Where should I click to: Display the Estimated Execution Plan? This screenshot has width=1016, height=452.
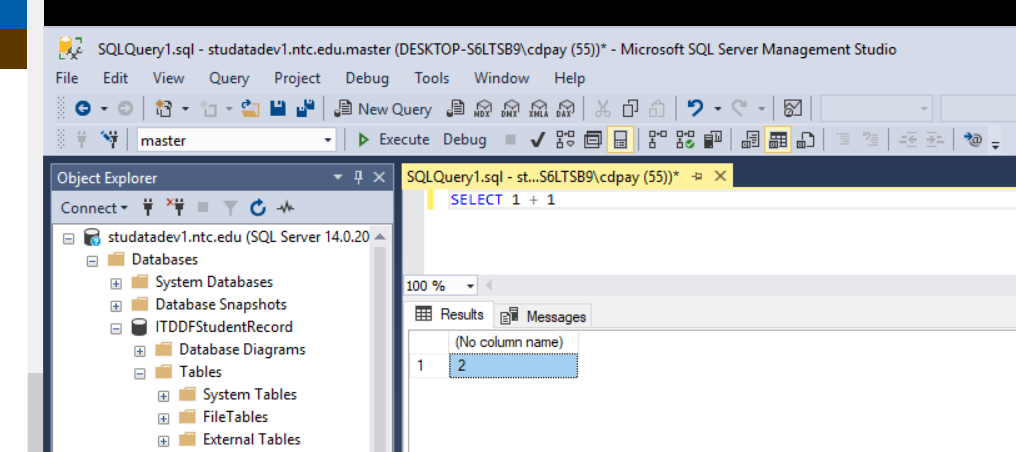(x=565, y=139)
